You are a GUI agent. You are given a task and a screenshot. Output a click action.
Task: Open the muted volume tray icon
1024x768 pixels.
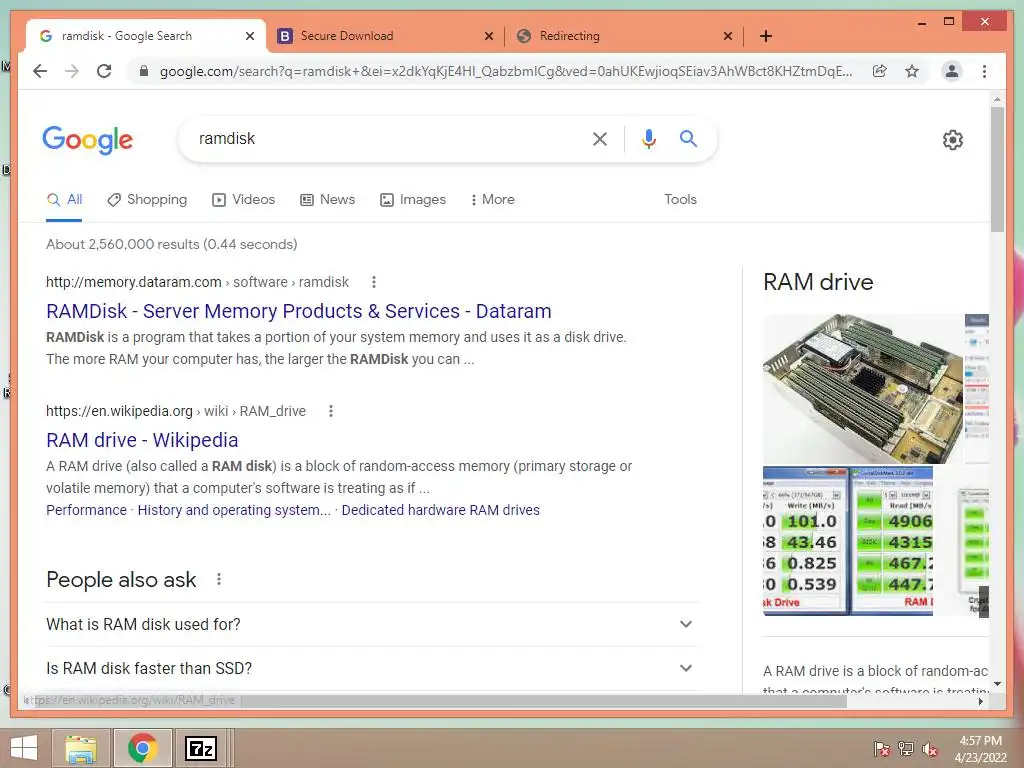point(930,749)
